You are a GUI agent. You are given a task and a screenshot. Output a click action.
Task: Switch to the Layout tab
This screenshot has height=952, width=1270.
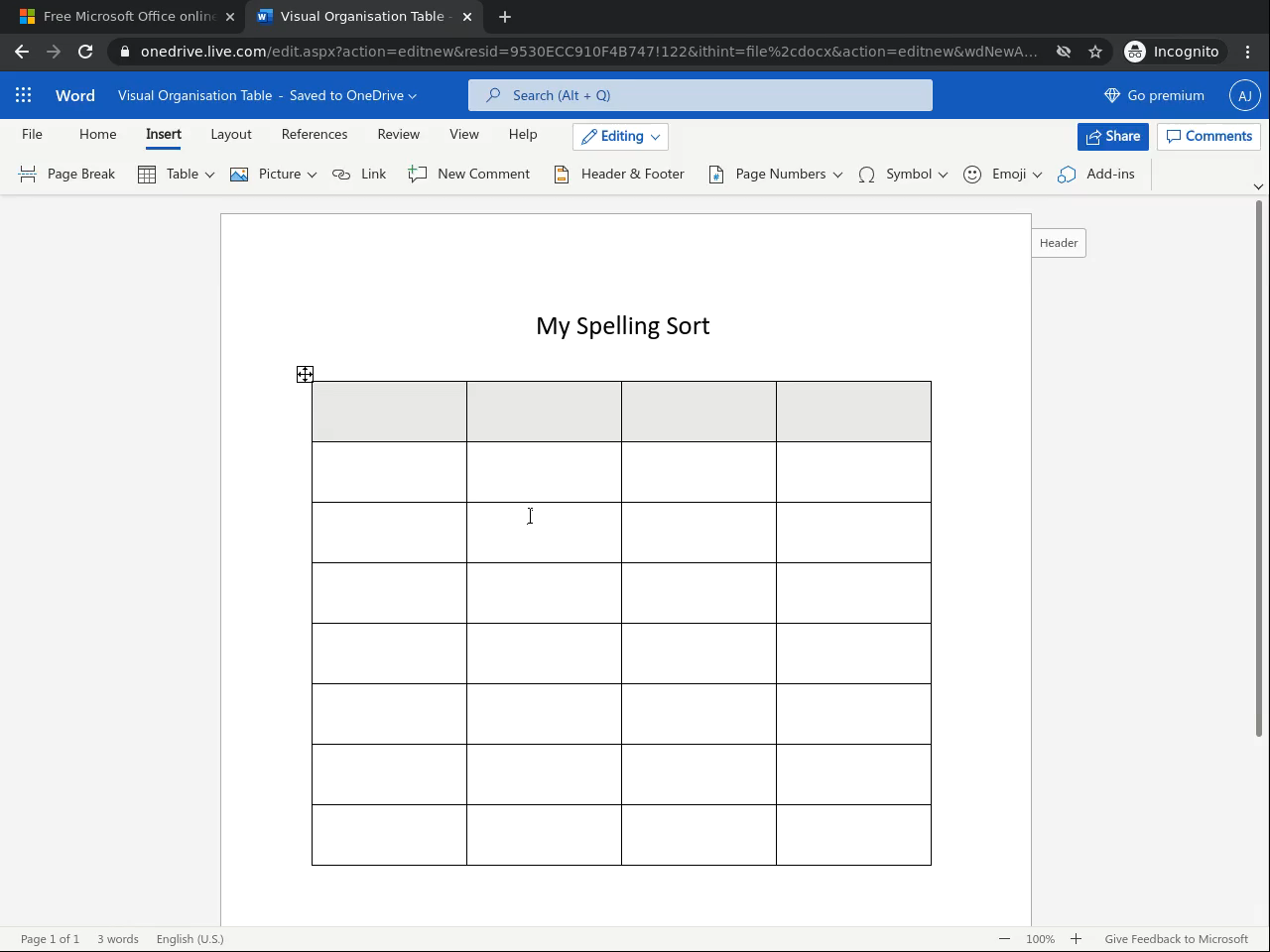pos(231,135)
